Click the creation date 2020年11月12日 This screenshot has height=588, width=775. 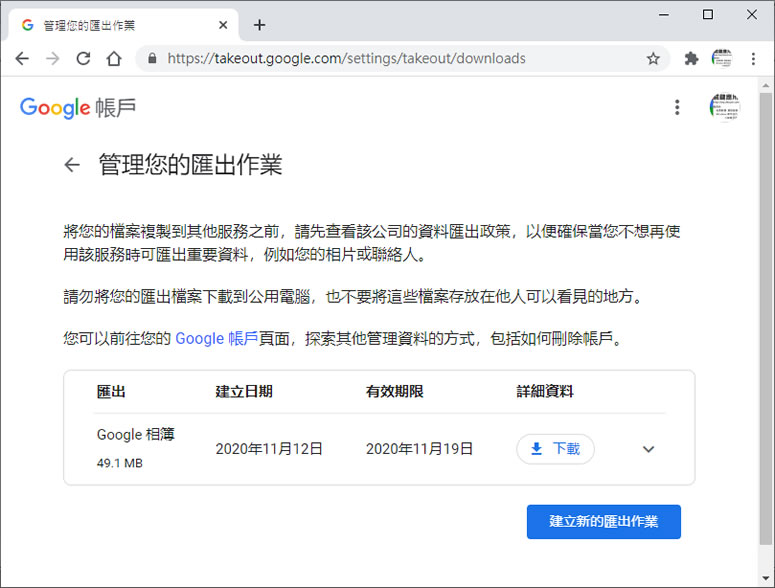pyautogui.click(x=269, y=449)
